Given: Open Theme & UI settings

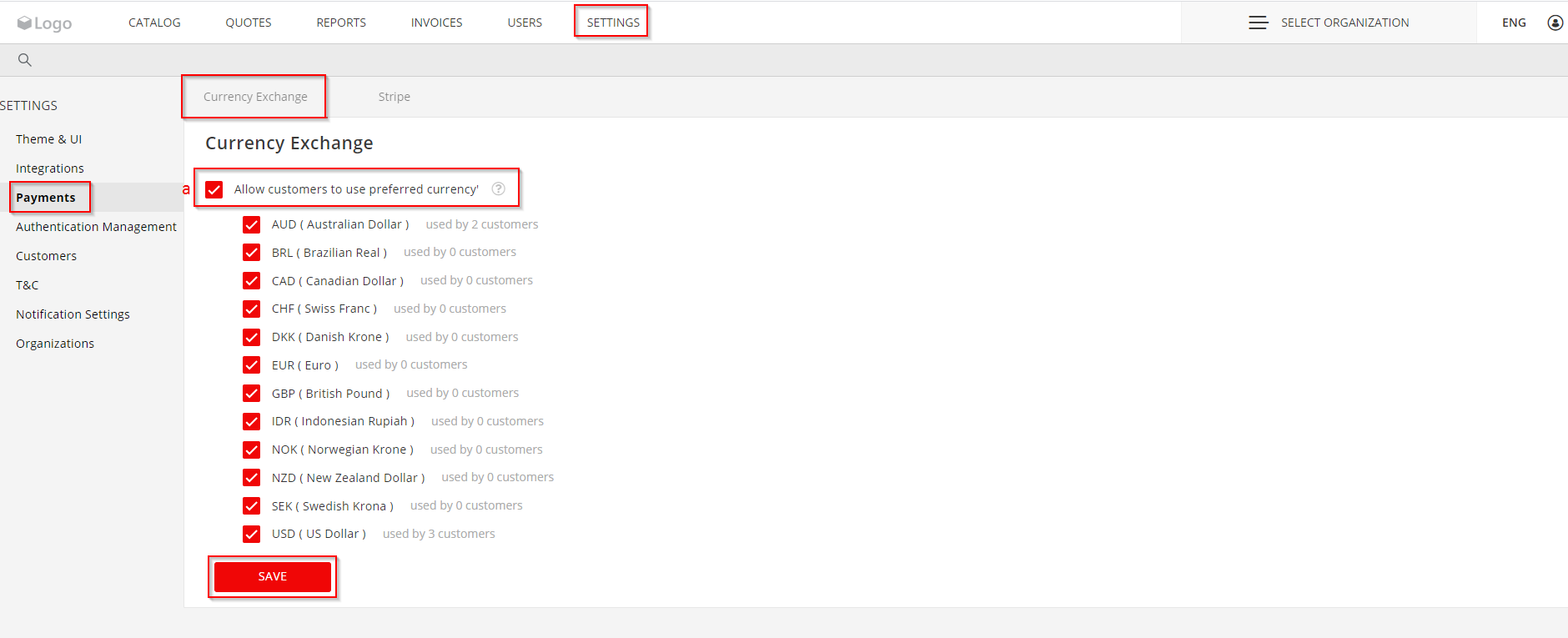Looking at the screenshot, I should point(49,139).
